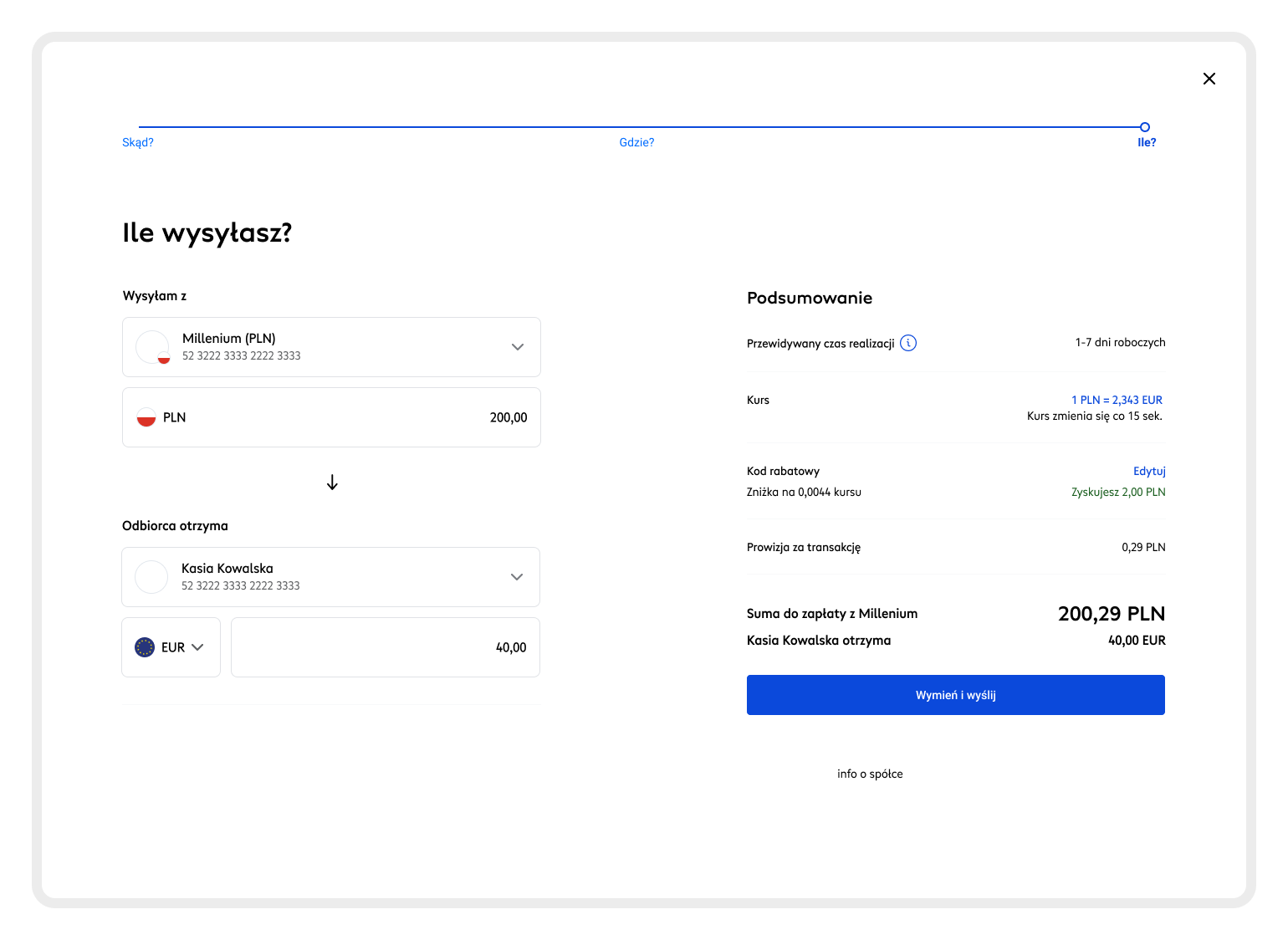Viewport: 1288px width, 940px height.
Task: Click the Millenium account avatar icon
Action: (x=152, y=347)
